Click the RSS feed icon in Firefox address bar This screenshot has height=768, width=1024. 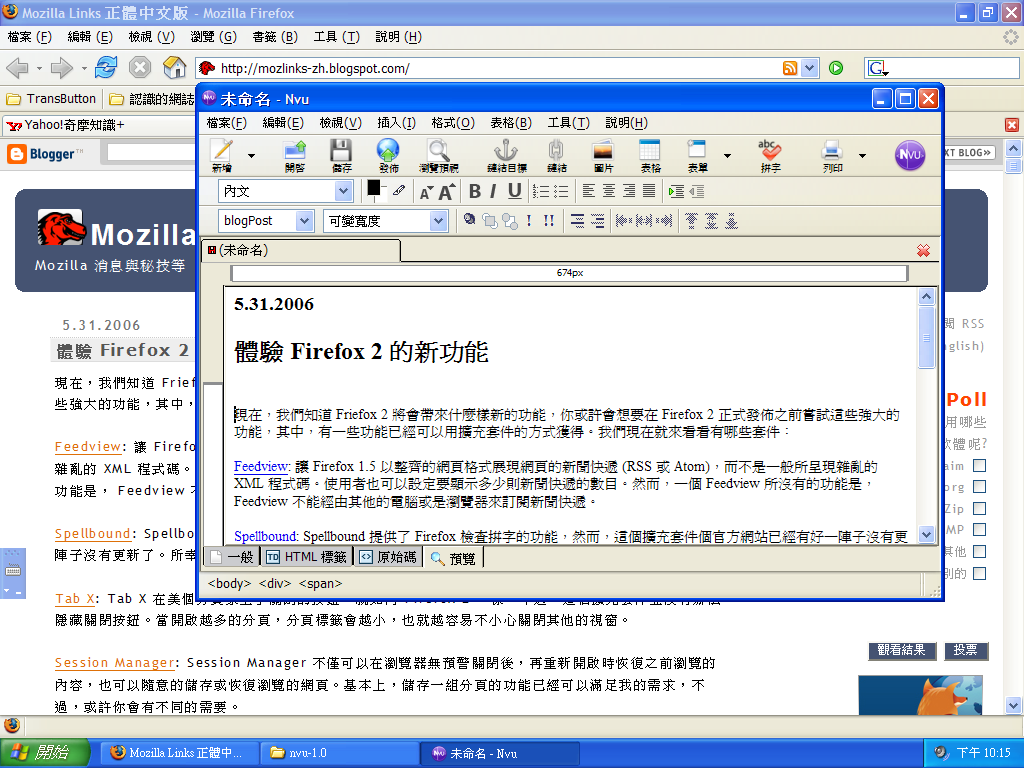click(x=790, y=68)
